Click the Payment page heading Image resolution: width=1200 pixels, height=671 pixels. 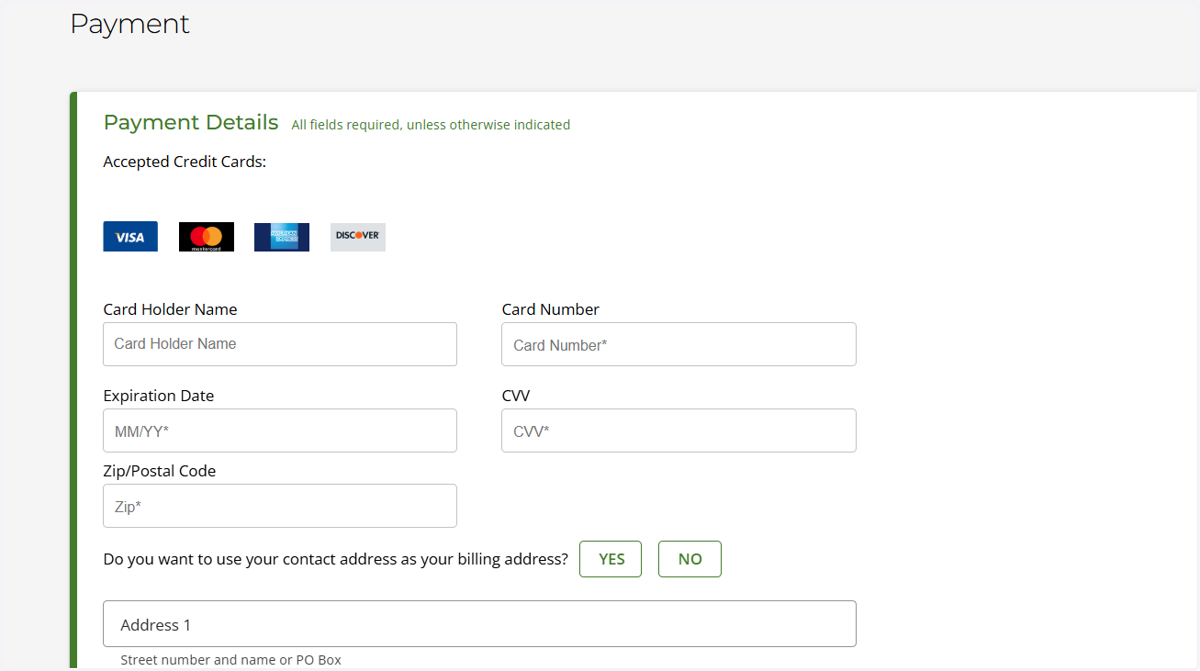(x=130, y=23)
